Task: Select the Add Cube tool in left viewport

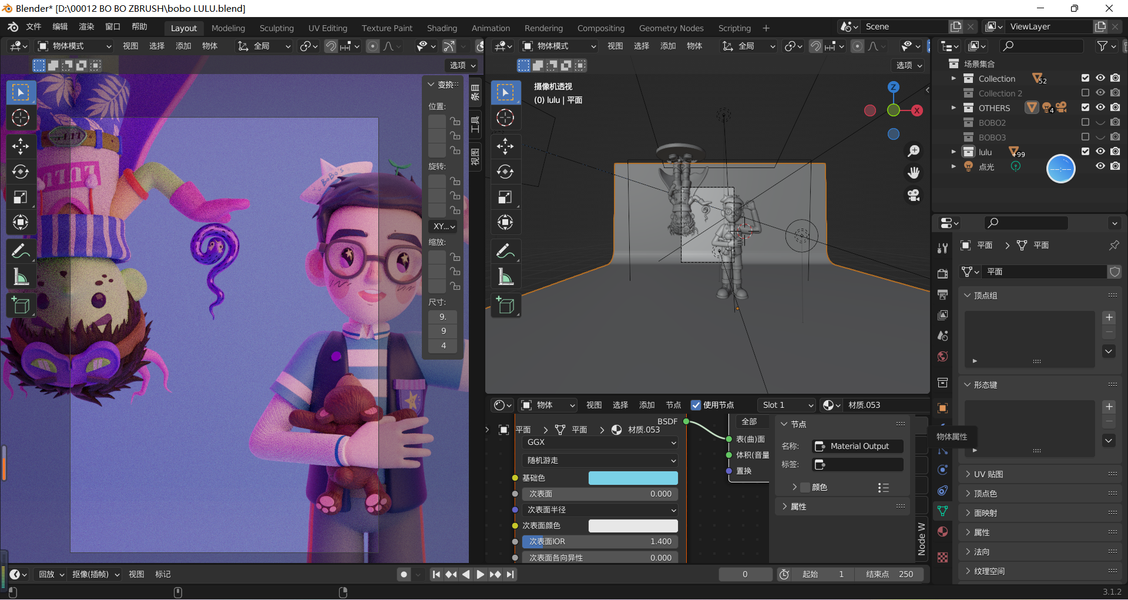Action: click(x=21, y=305)
